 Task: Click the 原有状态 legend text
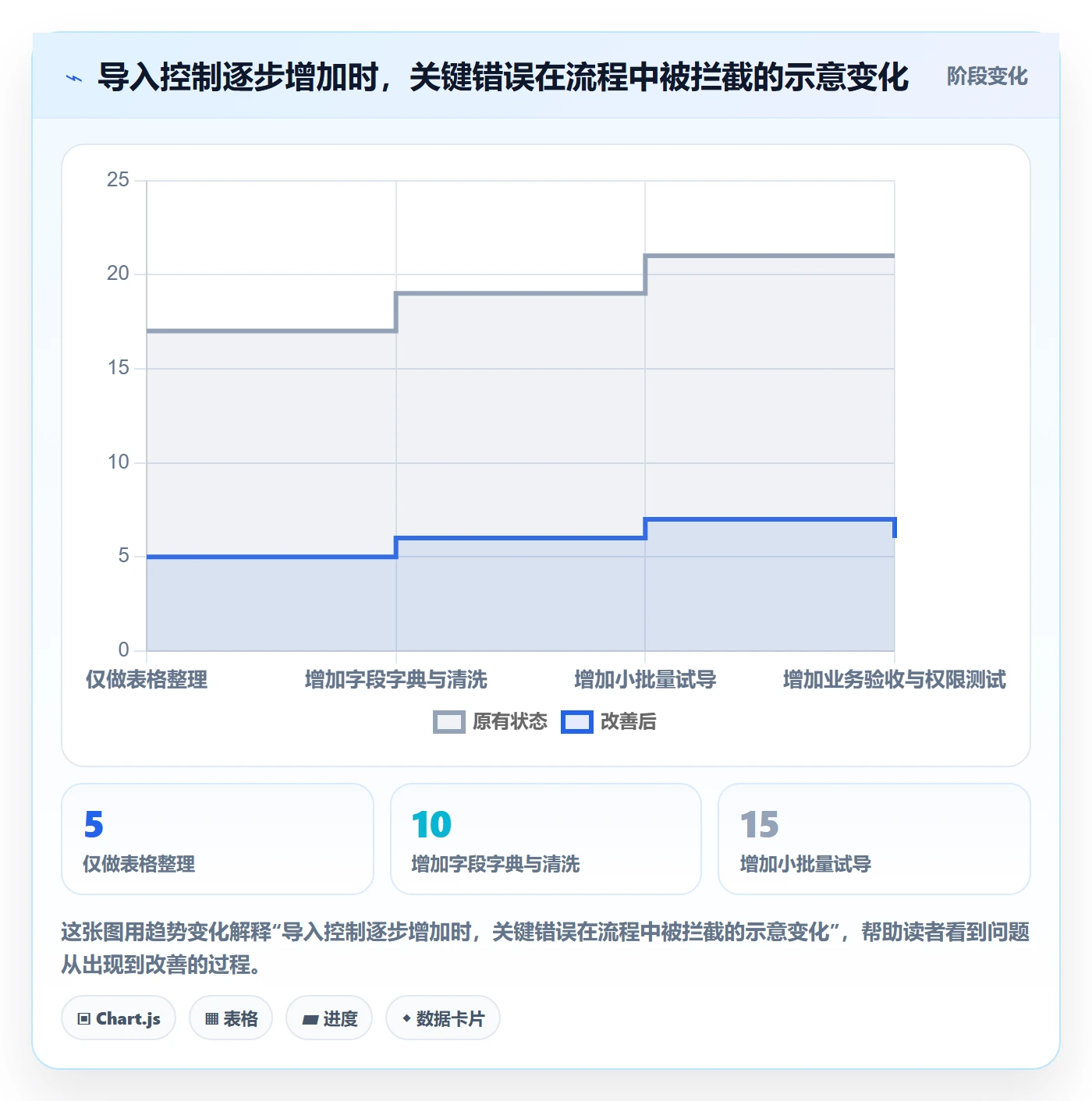(510, 722)
